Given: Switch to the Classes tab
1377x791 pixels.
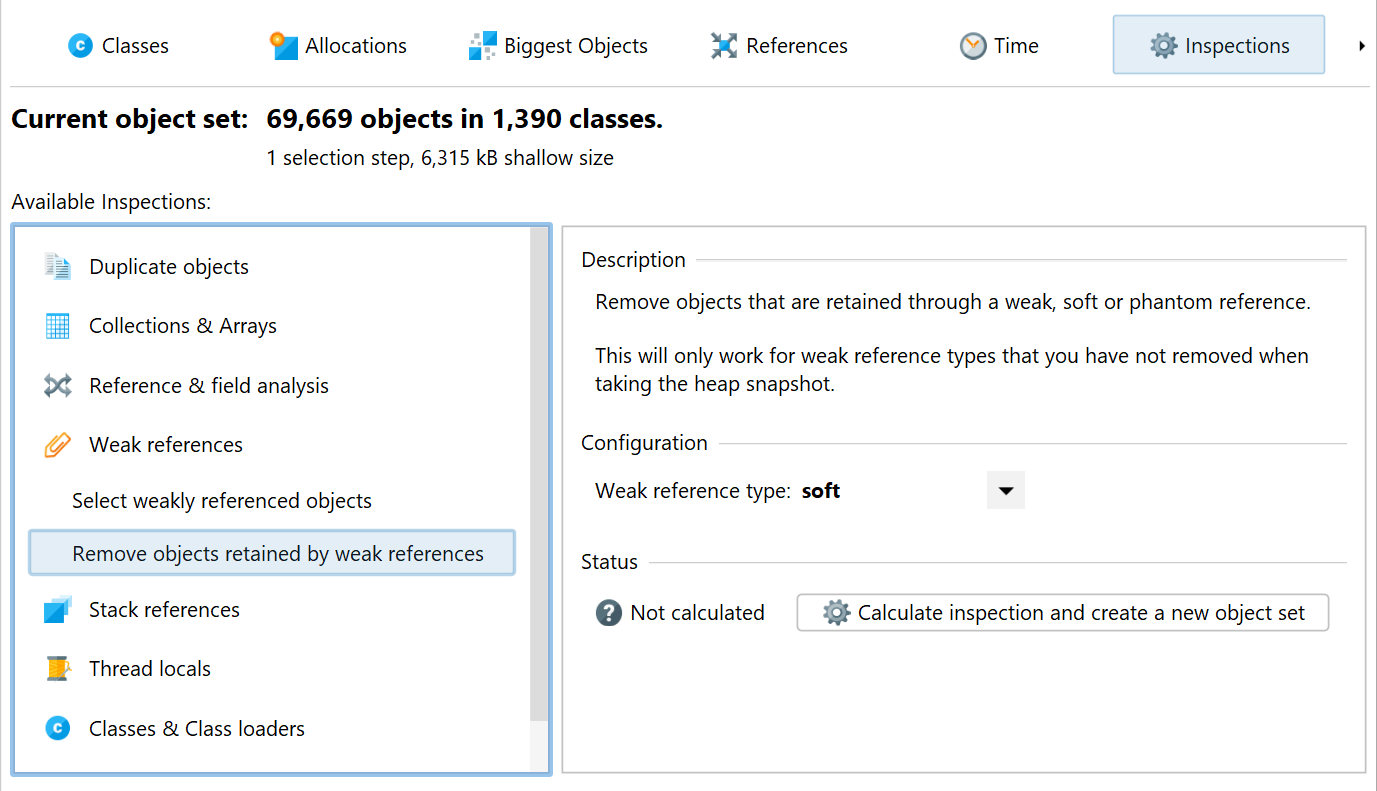Looking at the screenshot, I should [118, 46].
